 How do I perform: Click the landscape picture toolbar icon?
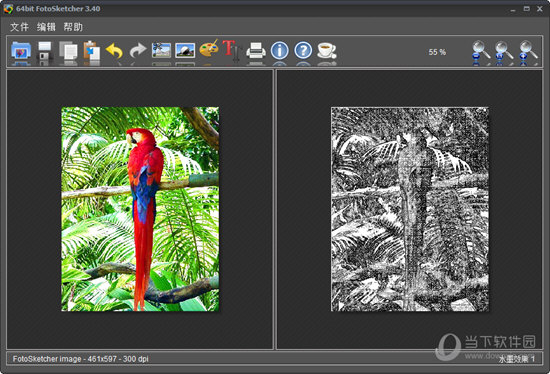coord(185,50)
